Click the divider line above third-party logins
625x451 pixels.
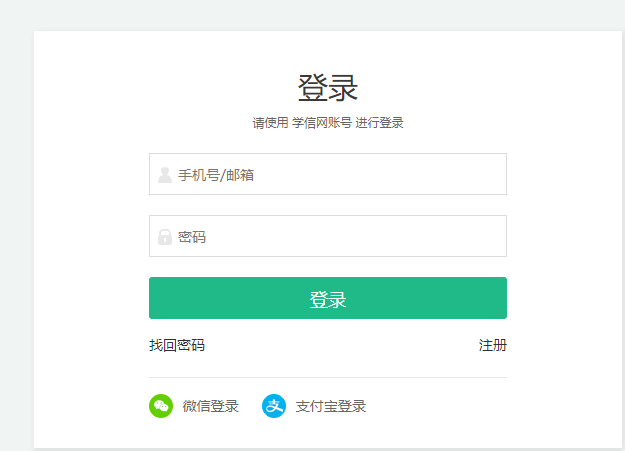coord(327,378)
